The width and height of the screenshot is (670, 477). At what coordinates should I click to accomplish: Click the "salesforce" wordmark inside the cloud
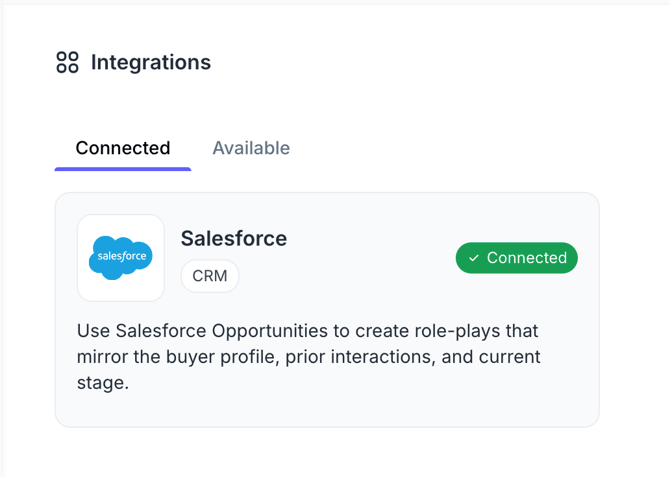click(122, 257)
